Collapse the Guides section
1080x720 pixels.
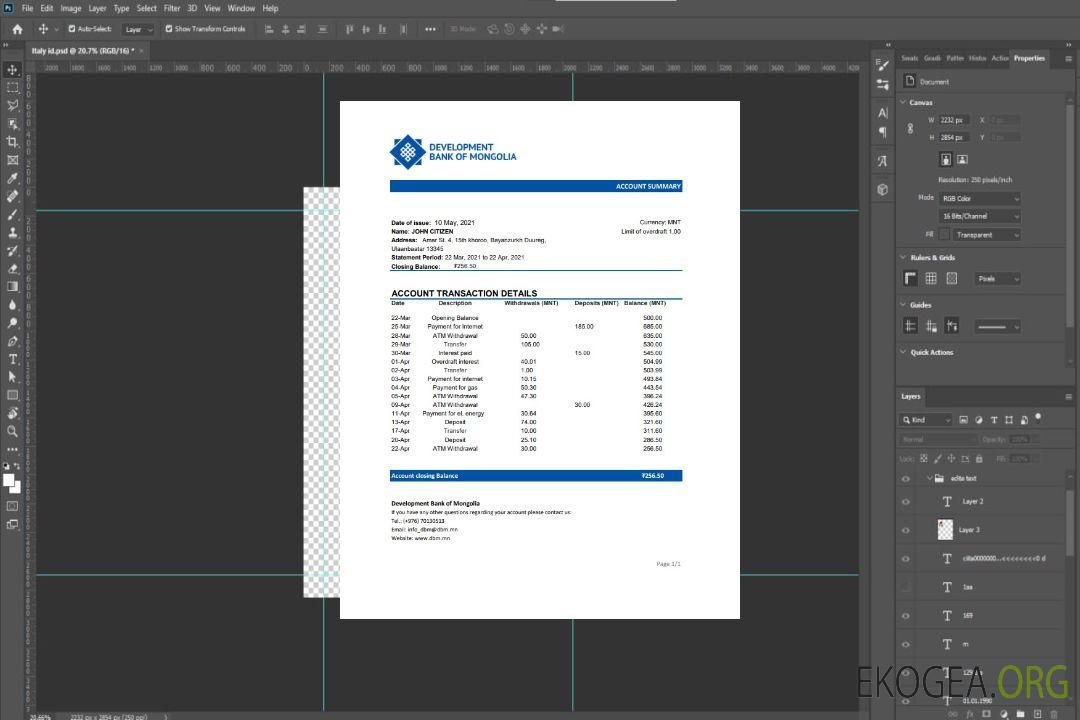click(903, 305)
